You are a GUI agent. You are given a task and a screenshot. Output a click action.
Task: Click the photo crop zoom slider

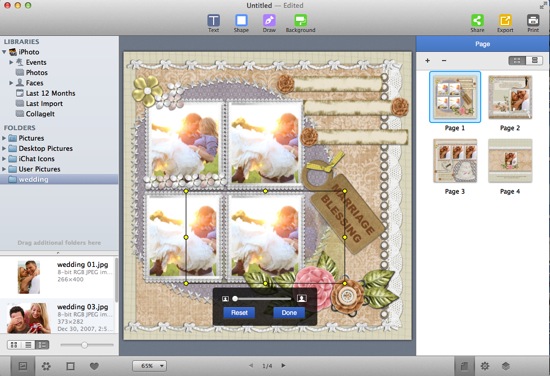click(x=263, y=298)
